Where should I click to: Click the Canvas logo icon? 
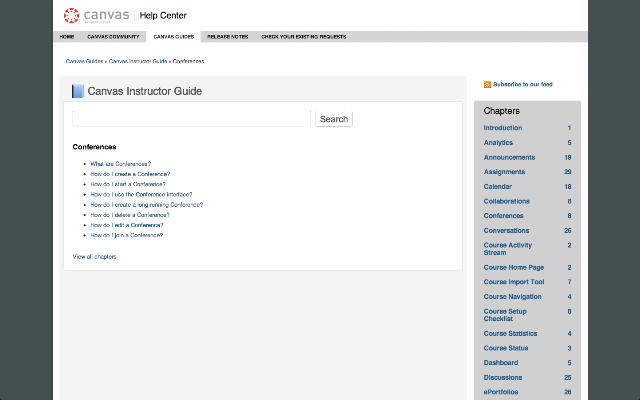pyautogui.click(x=71, y=16)
